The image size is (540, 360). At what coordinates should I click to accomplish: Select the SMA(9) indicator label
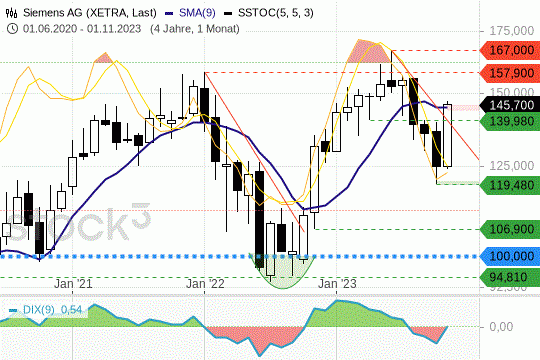pos(197,13)
